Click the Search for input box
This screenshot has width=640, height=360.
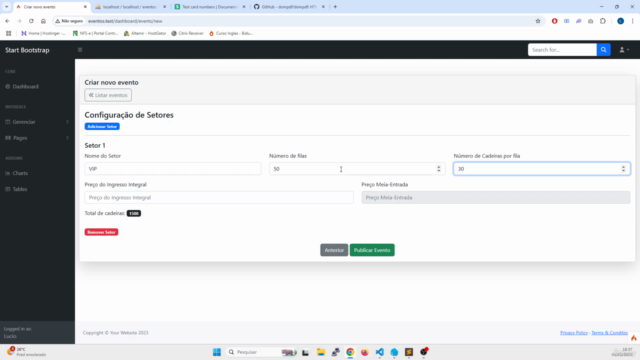[x=562, y=50]
